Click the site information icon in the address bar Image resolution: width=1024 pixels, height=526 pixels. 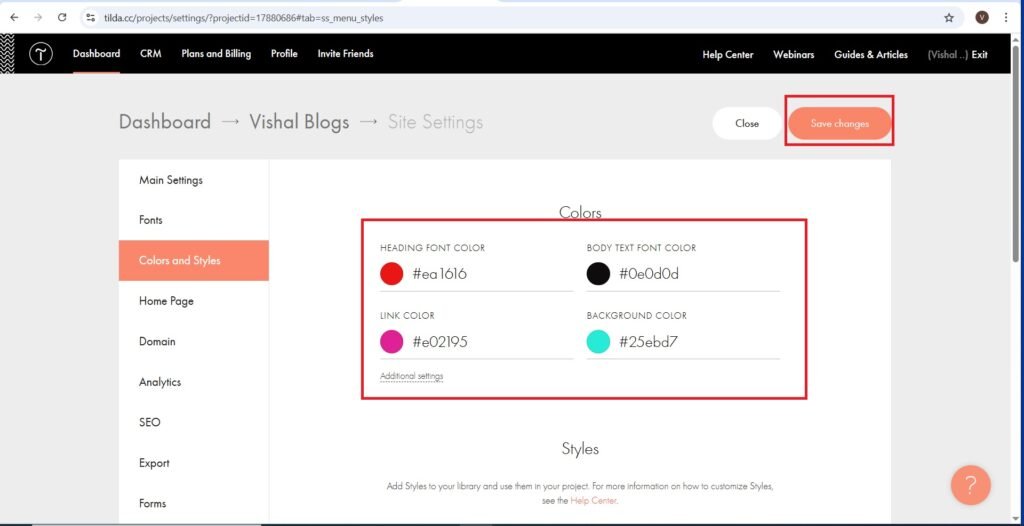[x=90, y=17]
